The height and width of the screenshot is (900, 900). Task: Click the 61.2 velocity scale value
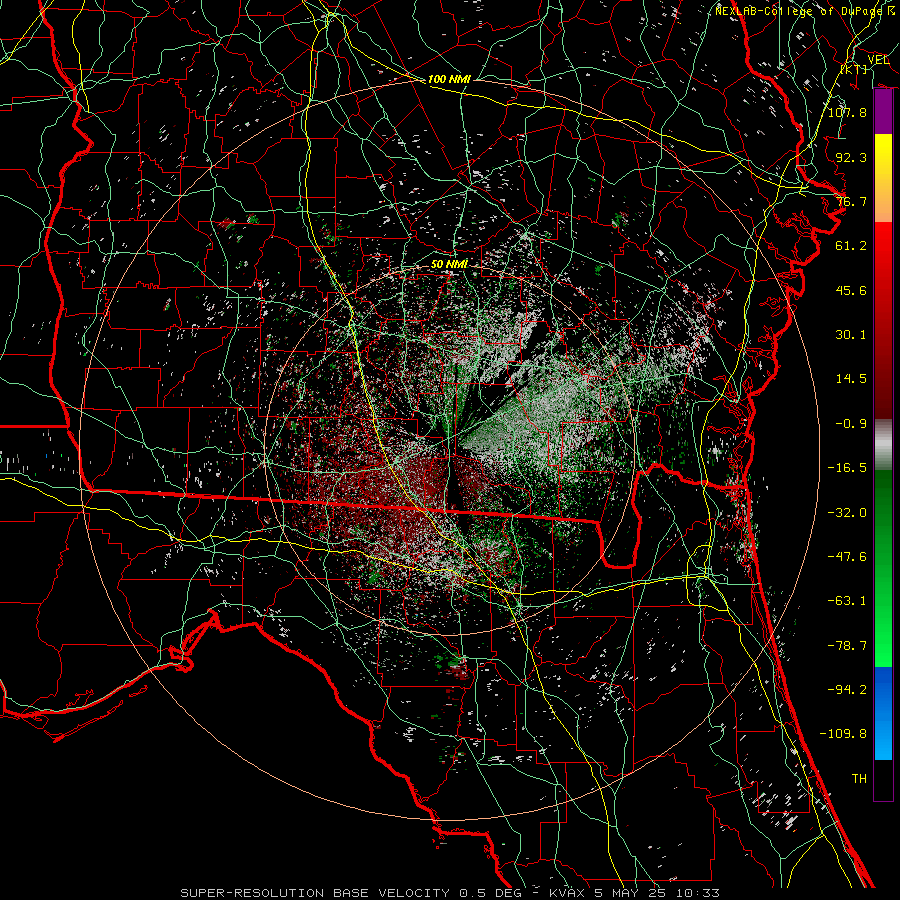pyautogui.click(x=851, y=245)
